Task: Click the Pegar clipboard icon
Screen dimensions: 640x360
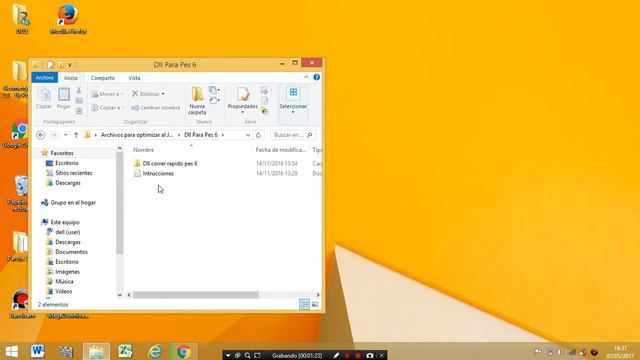Action: pos(64,98)
